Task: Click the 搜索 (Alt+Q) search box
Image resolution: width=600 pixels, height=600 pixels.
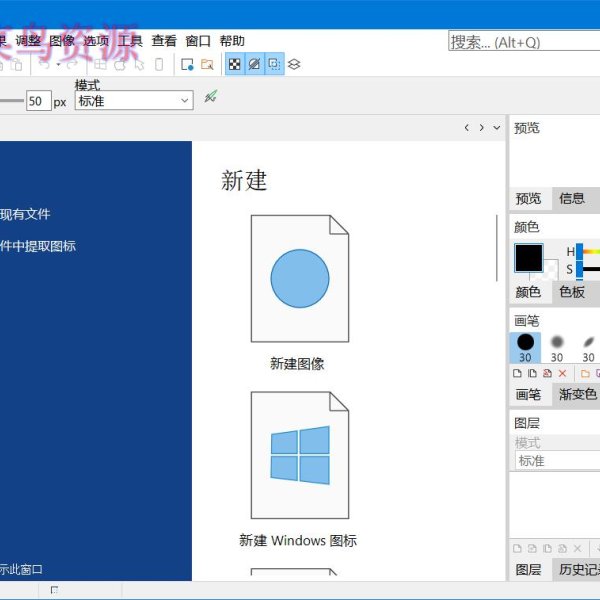Action: pyautogui.click(x=524, y=41)
